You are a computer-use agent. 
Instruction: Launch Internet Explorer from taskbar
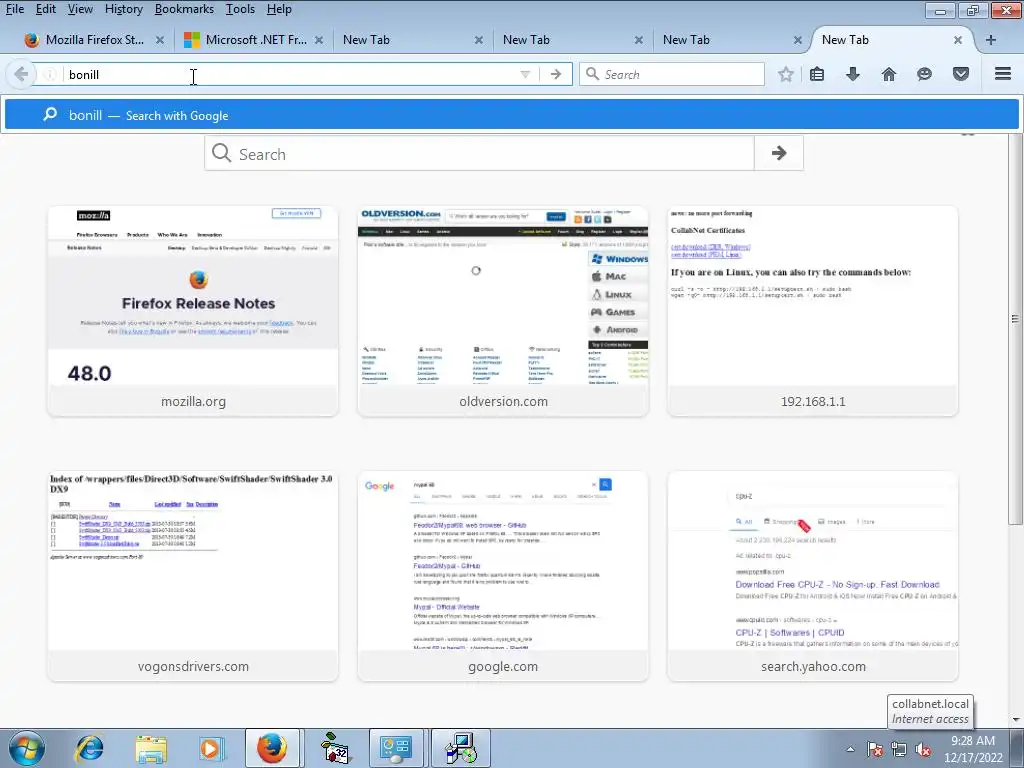(89, 748)
